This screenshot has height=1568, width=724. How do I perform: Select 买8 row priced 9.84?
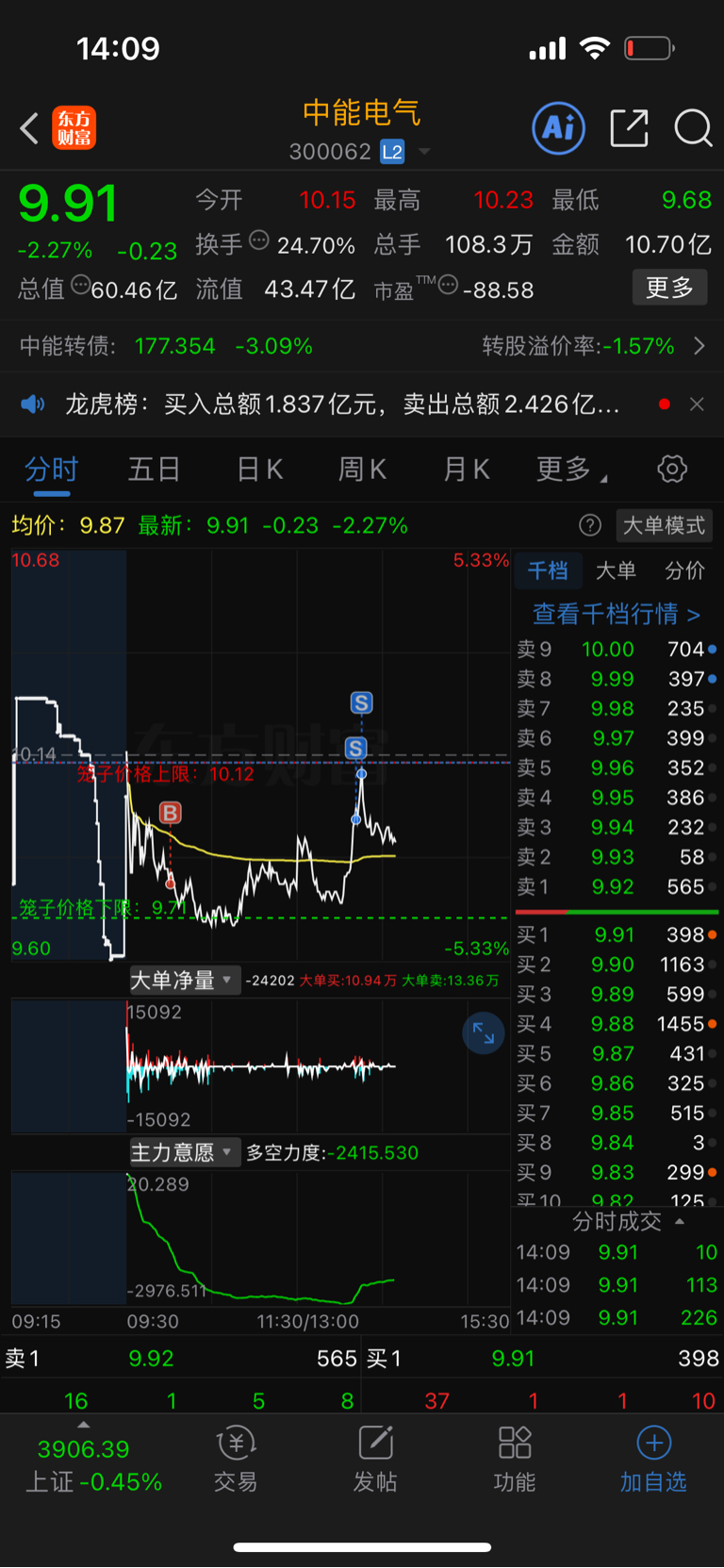point(617,1143)
